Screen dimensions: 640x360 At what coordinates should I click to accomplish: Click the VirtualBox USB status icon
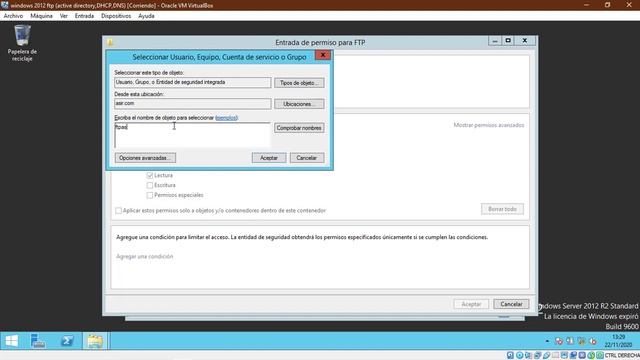(547, 356)
